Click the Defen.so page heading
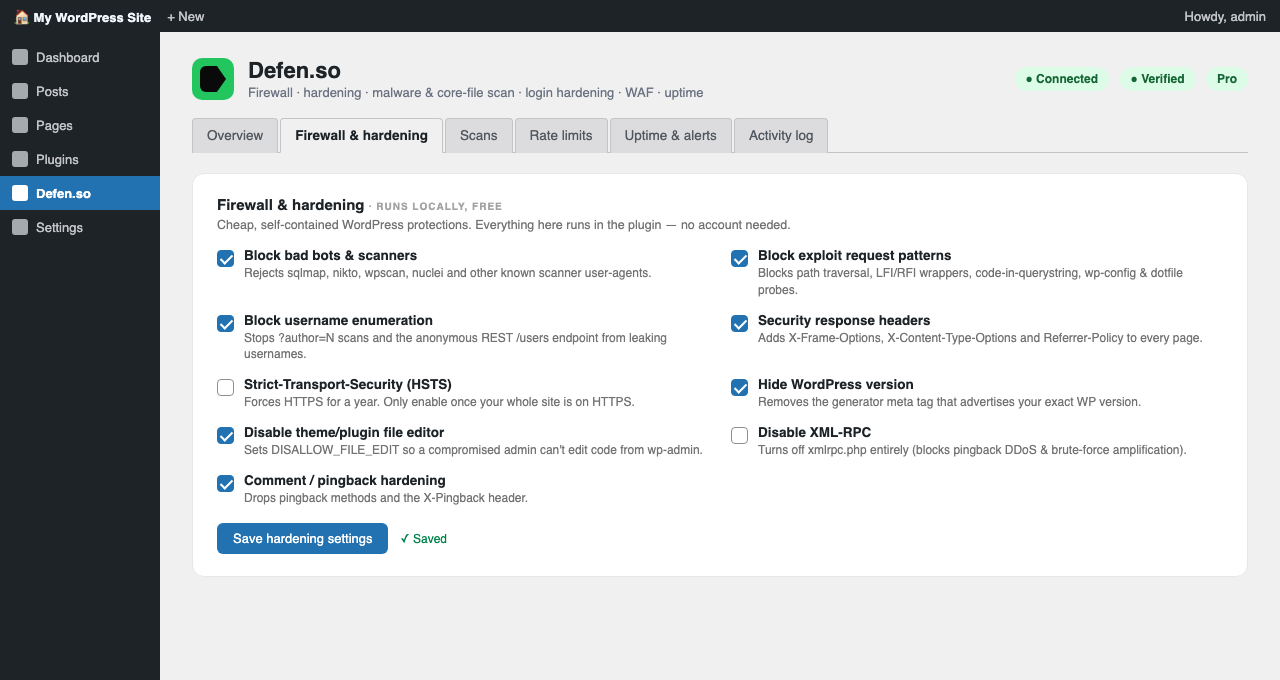Screen dimensions: 1280x680 tap(294, 70)
